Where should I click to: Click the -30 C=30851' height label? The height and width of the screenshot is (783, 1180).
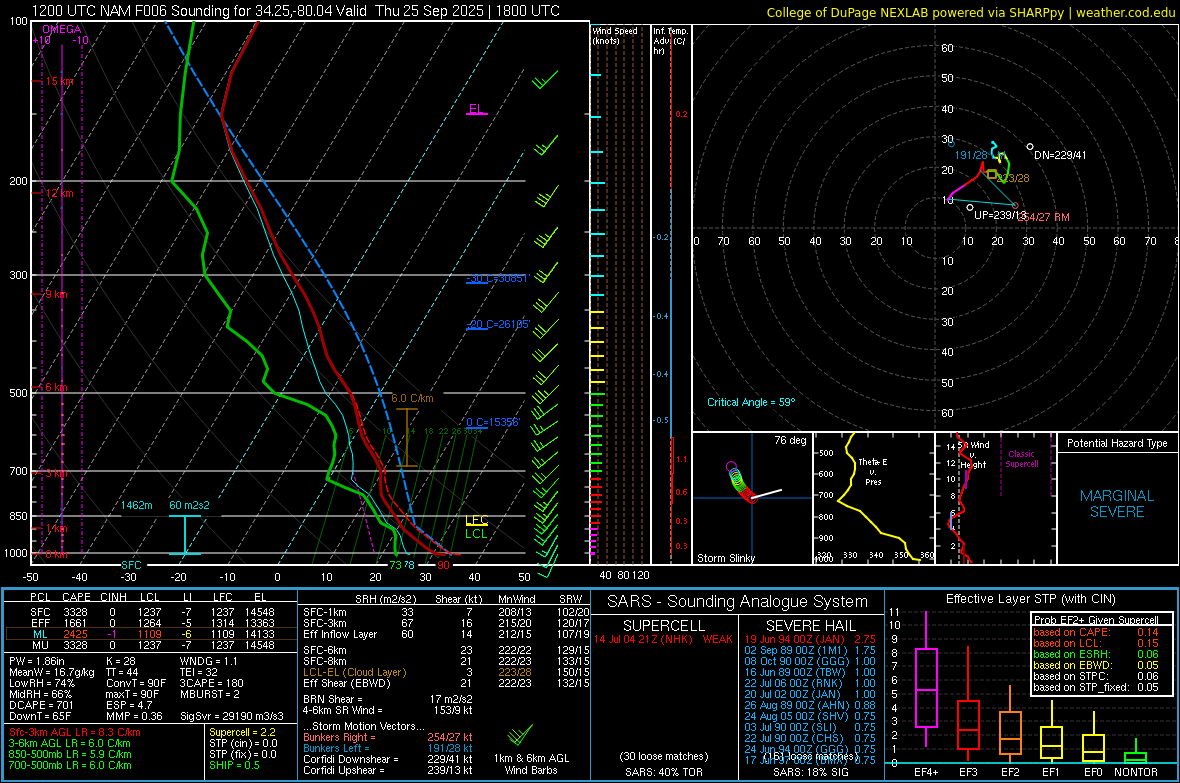497,279
